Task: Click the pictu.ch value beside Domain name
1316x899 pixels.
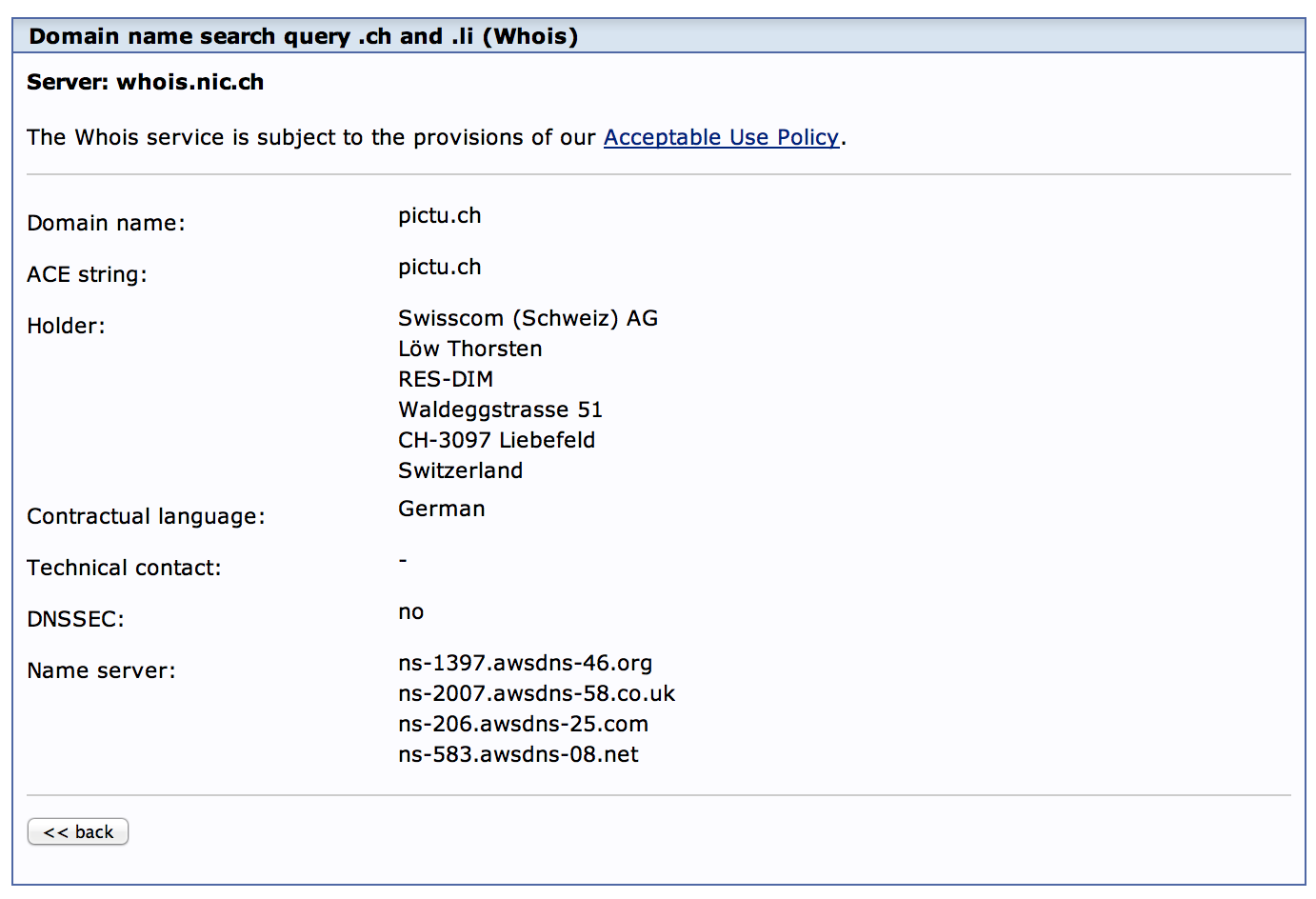Action: (x=439, y=216)
